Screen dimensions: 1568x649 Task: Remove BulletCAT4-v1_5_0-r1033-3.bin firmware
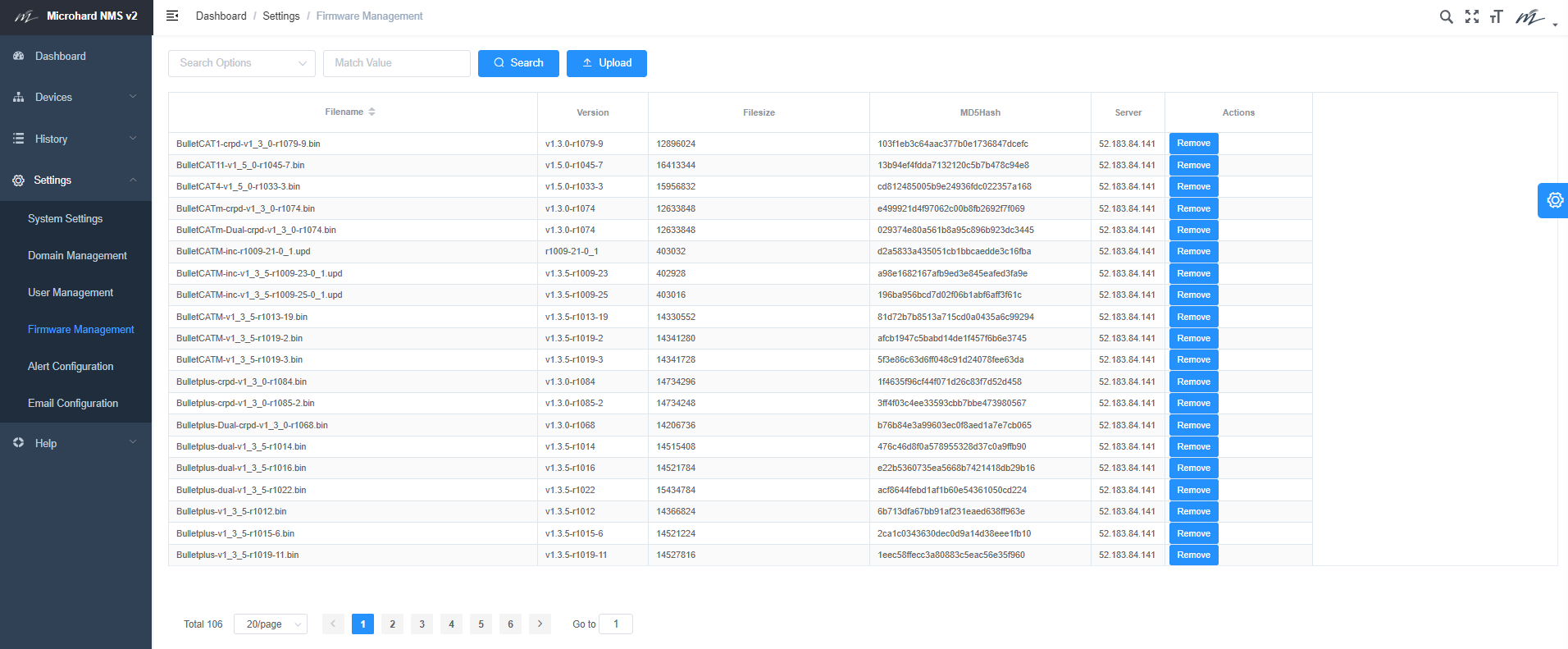(x=1193, y=186)
